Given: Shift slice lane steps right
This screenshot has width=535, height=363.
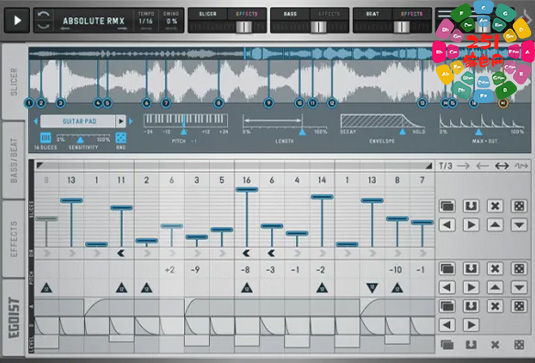Looking at the screenshot, I should click(471, 225).
